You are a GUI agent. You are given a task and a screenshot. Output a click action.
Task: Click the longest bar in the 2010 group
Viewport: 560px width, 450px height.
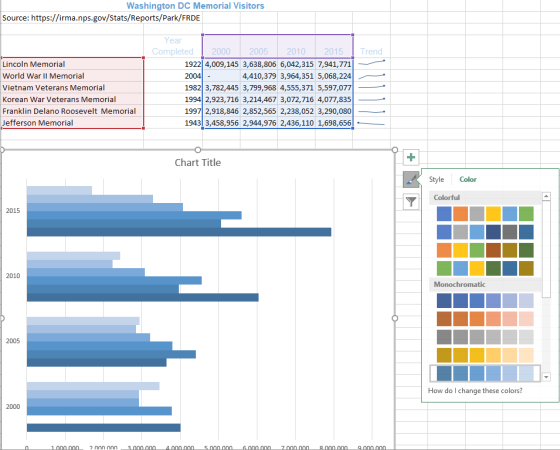pyautogui.click(x=143, y=297)
